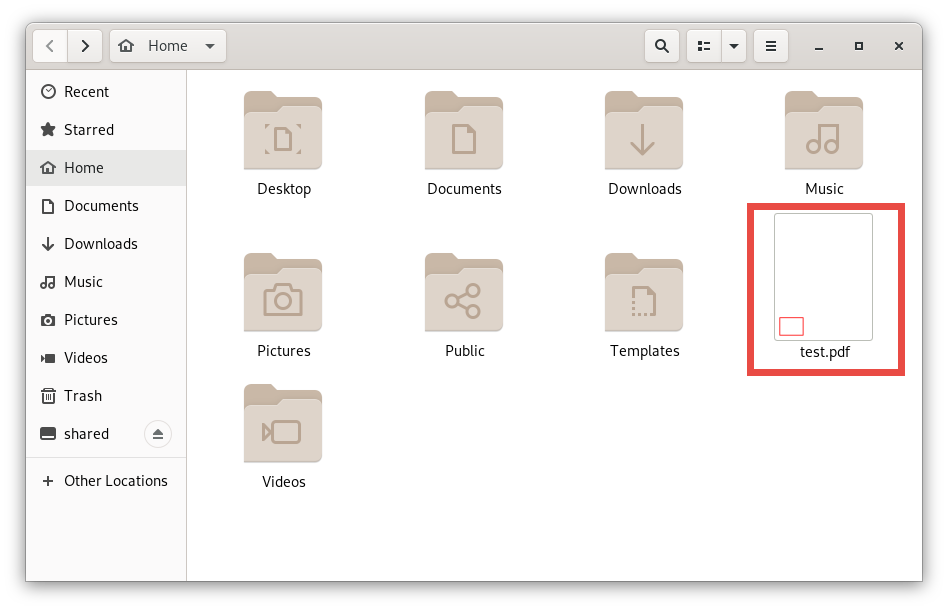Image resolution: width=948 pixels, height=610 pixels.
Task: Navigate back with the back arrow
Action: [49, 45]
